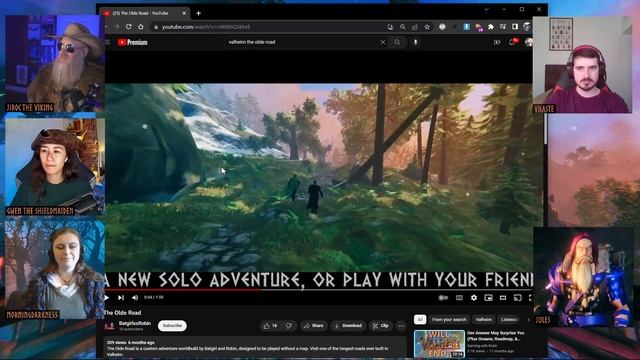Go to browser home page
The image size is (640, 360).
pos(141,27)
